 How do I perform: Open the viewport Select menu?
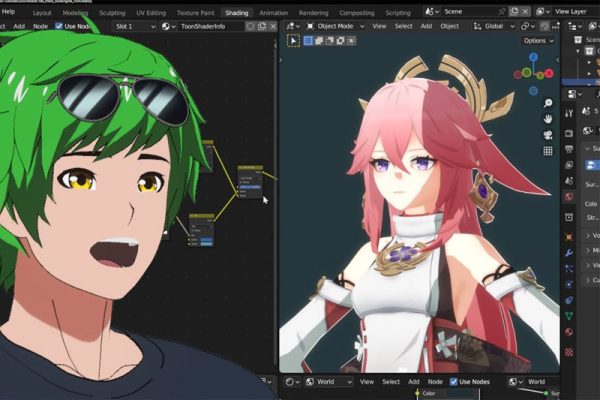point(403,26)
